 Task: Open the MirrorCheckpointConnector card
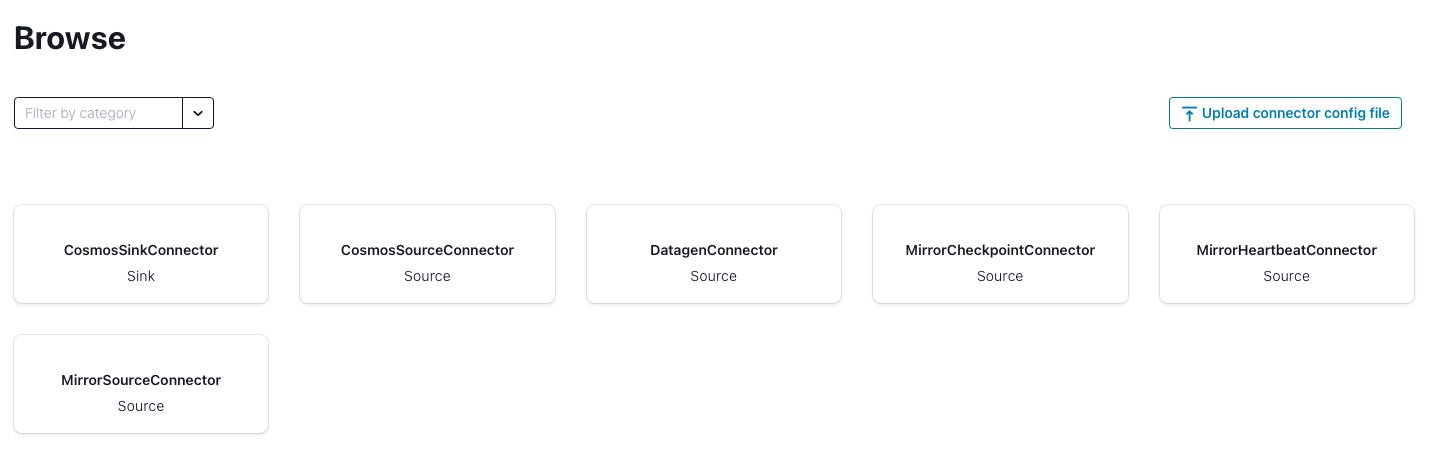(1000, 254)
